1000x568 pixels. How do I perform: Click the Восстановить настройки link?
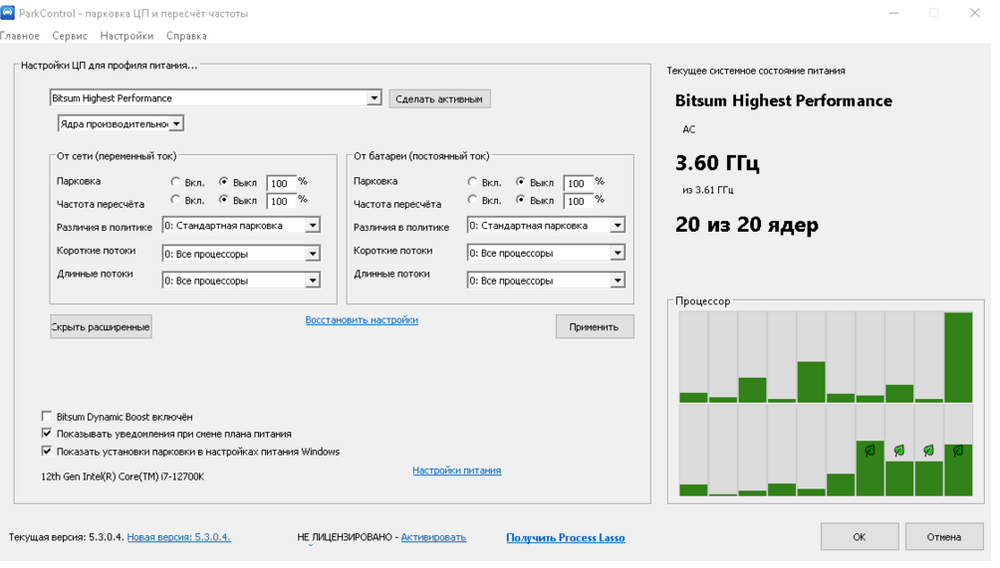pyautogui.click(x=362, y=320)
